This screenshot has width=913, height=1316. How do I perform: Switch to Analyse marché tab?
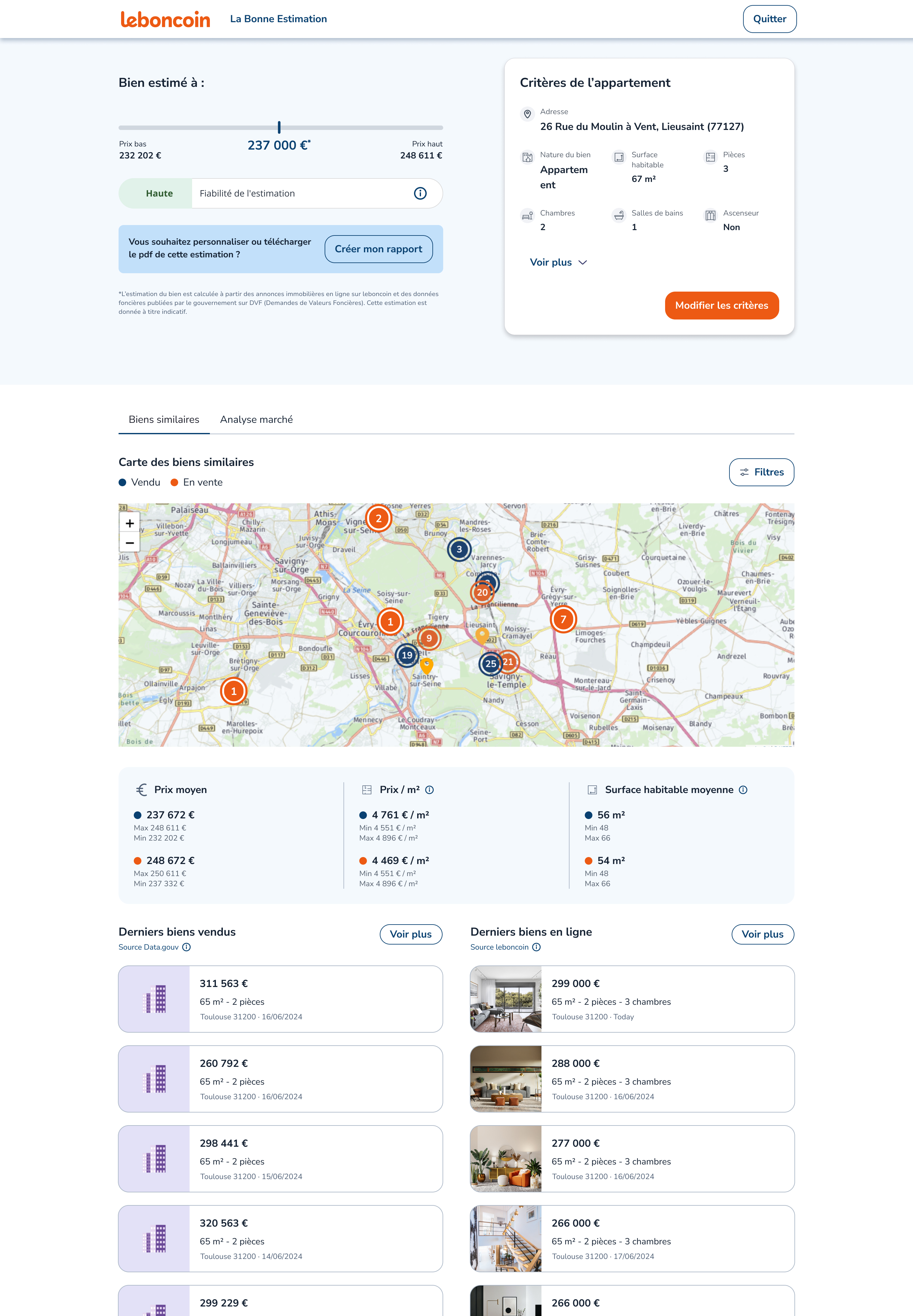(x=256, y=420)
